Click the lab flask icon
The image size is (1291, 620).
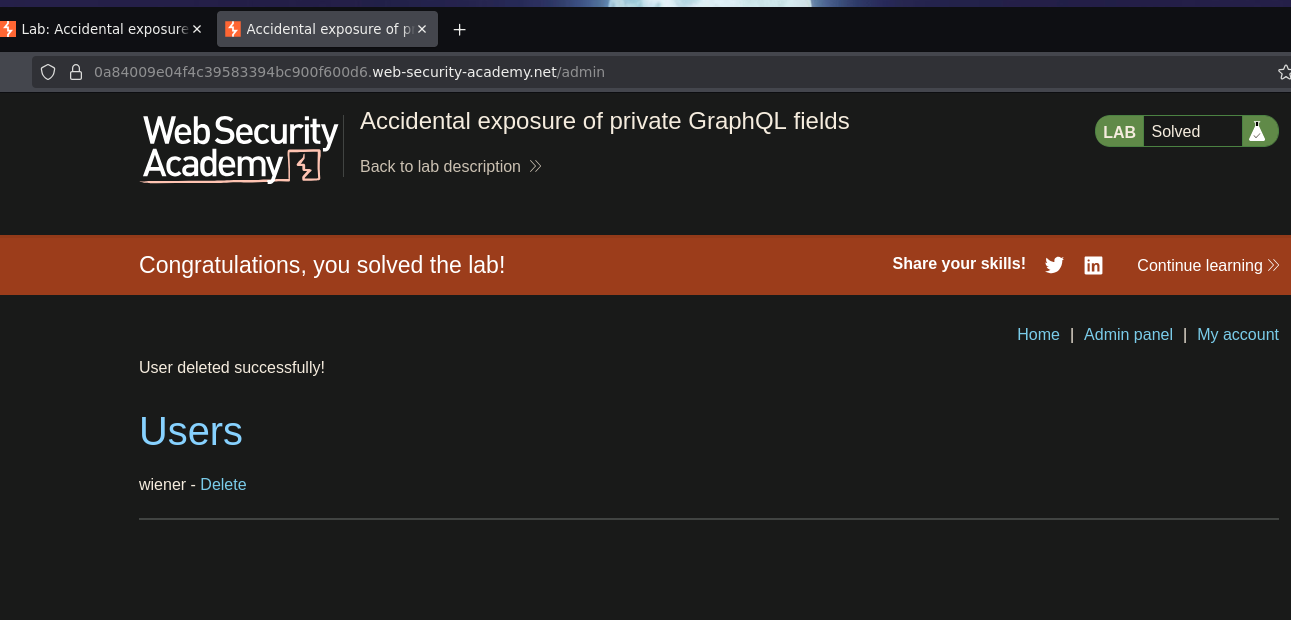(1257, 131)
